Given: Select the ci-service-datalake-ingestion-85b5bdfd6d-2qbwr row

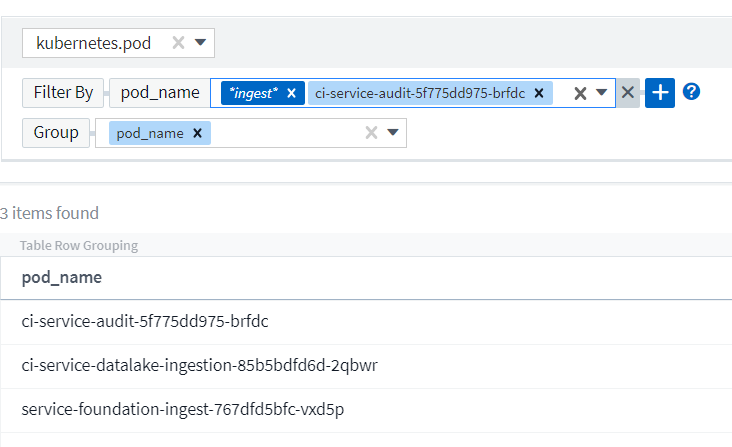Looking at the screenshot, I should (199, 365).
